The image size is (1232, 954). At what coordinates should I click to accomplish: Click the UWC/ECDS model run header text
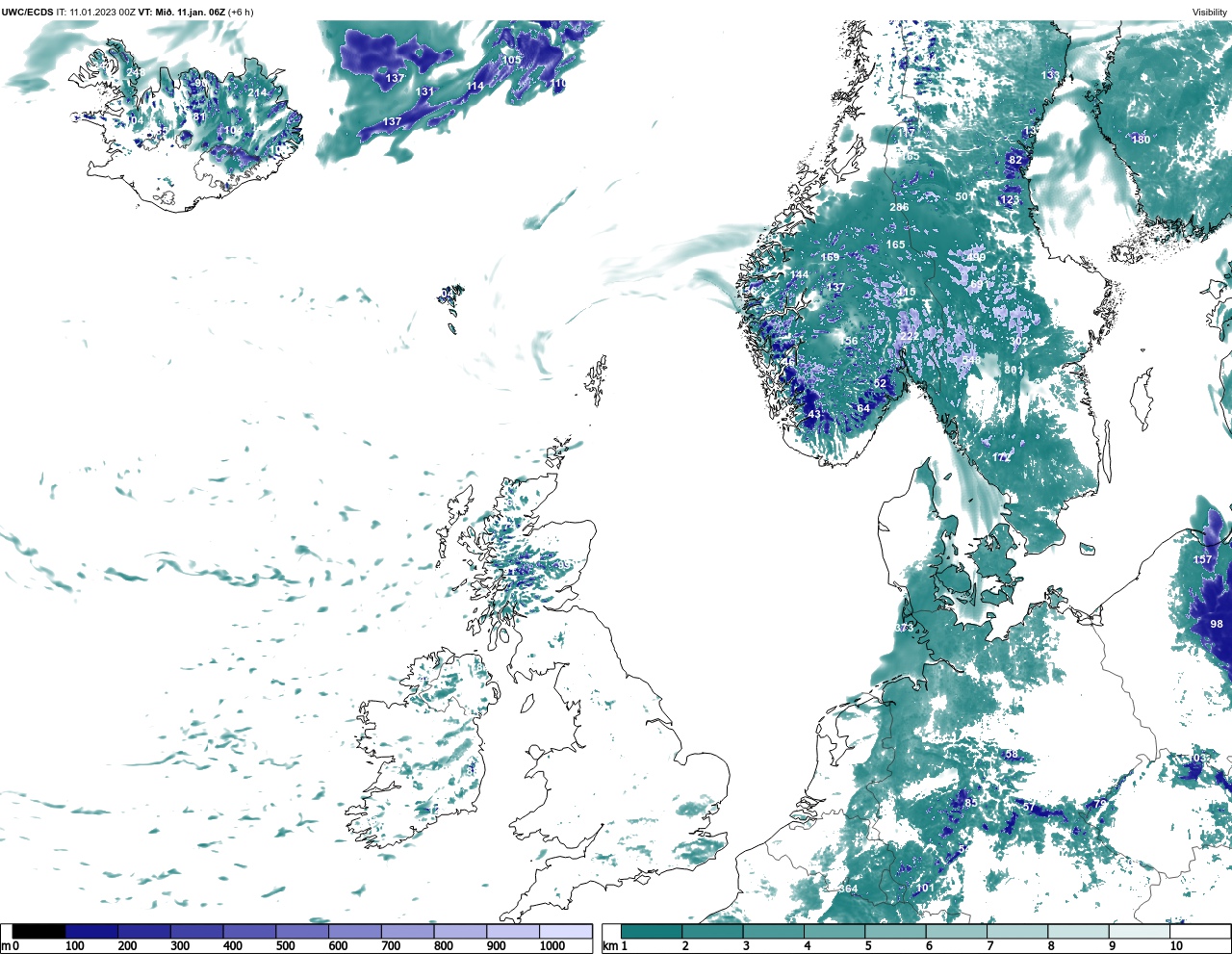click(128, 13)
